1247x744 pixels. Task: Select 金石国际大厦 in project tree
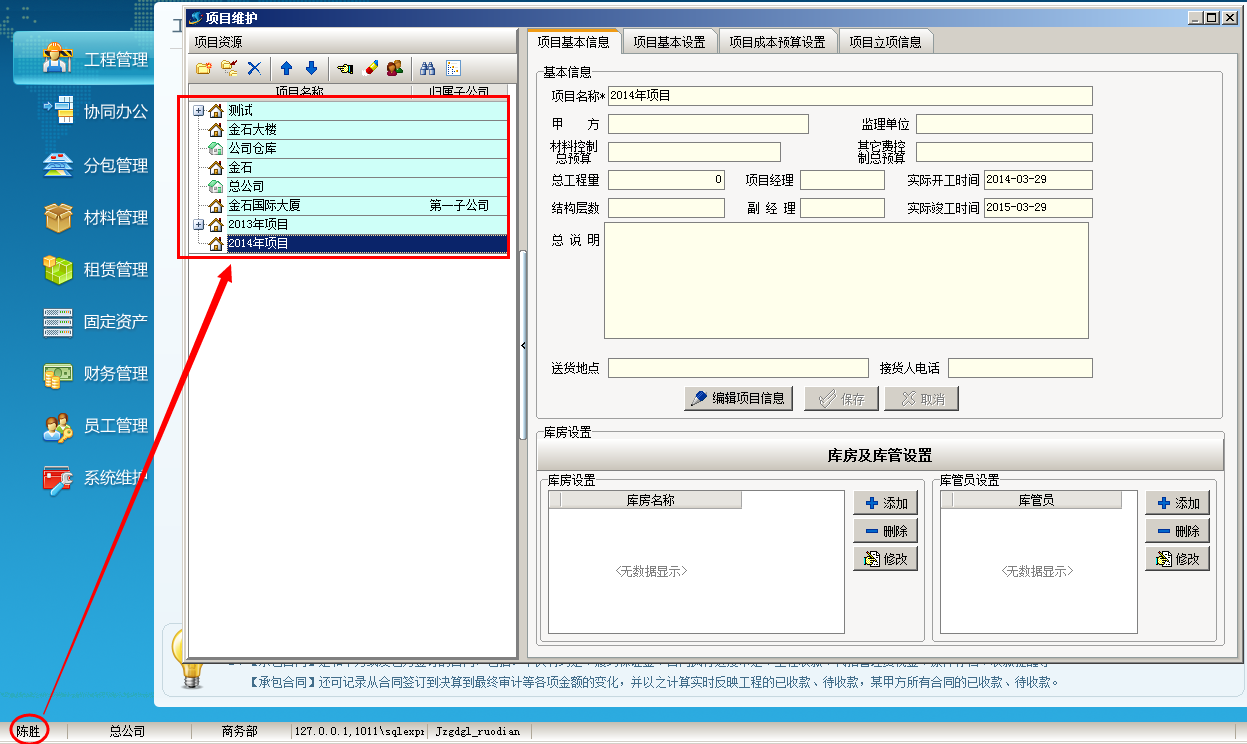point(264,205)
